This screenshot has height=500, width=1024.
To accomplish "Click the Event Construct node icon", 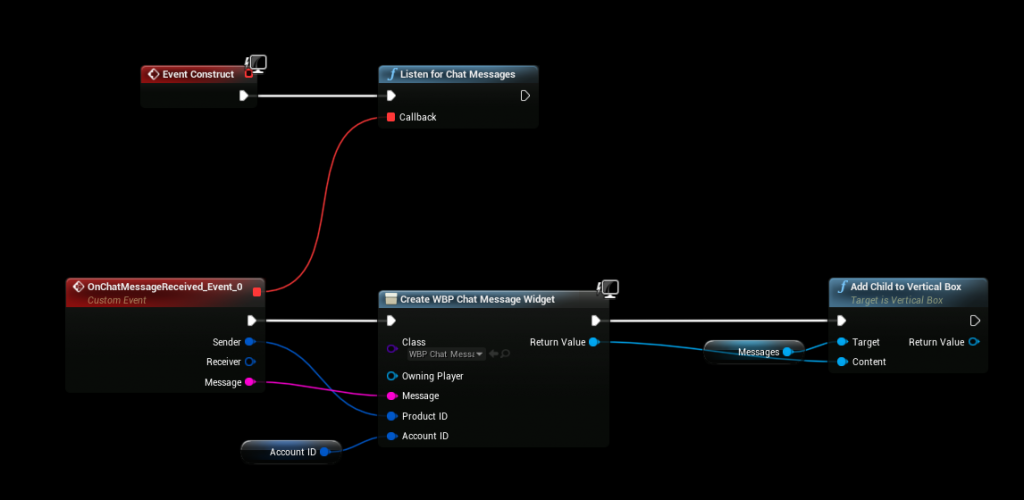I will tap(153, 74).
